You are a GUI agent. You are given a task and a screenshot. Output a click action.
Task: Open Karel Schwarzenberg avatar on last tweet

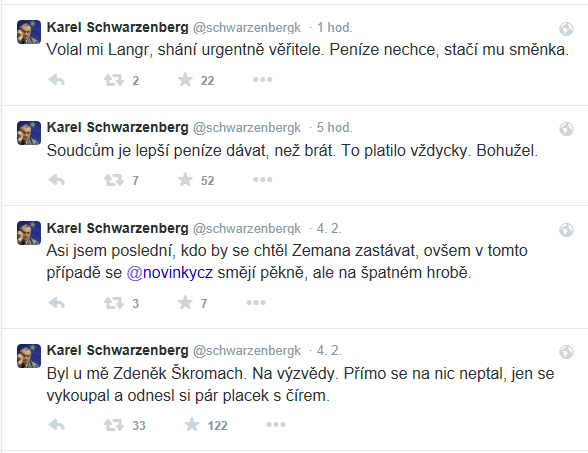click(29, 356)
